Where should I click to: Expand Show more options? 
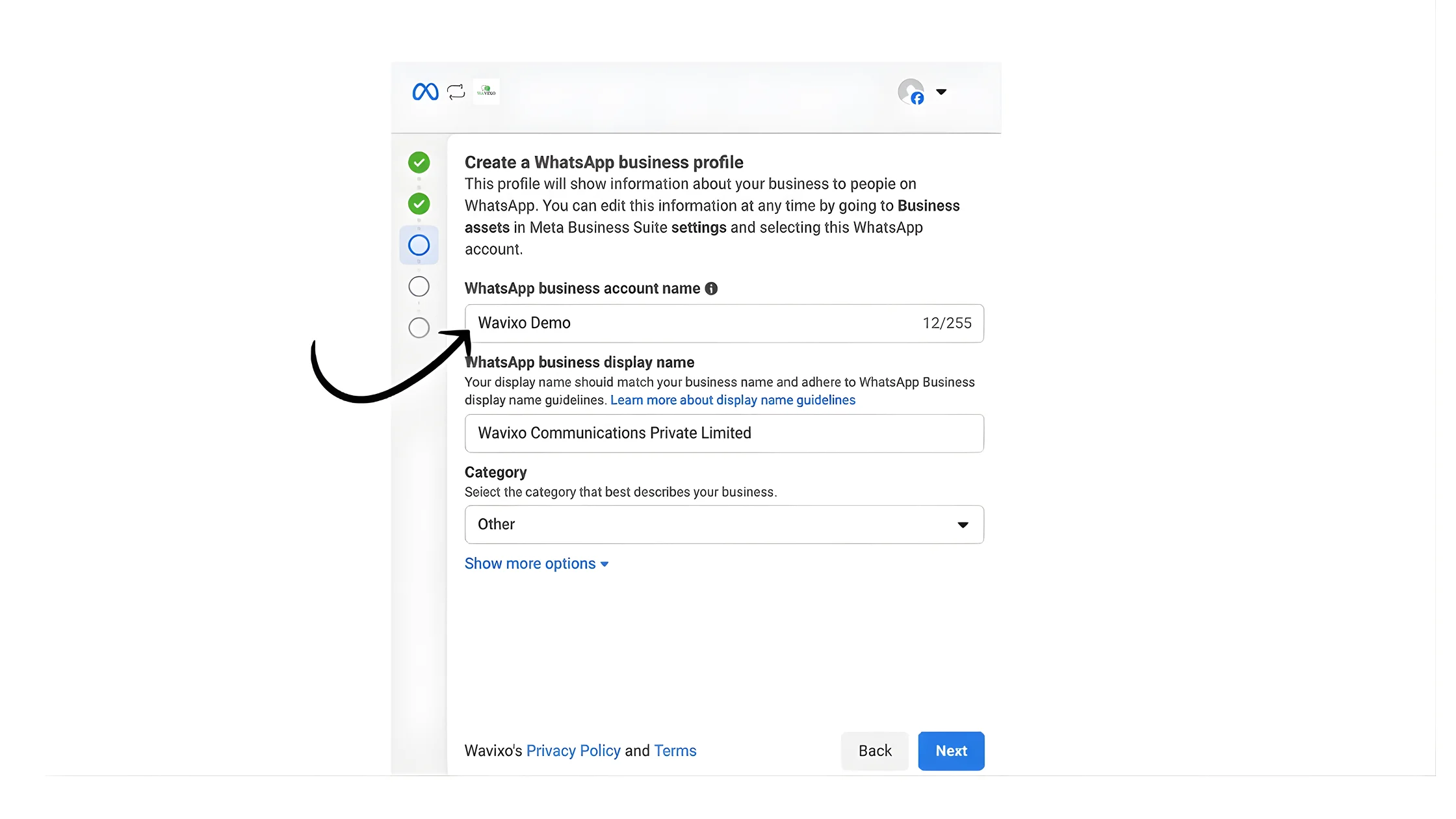click(536, 564)
